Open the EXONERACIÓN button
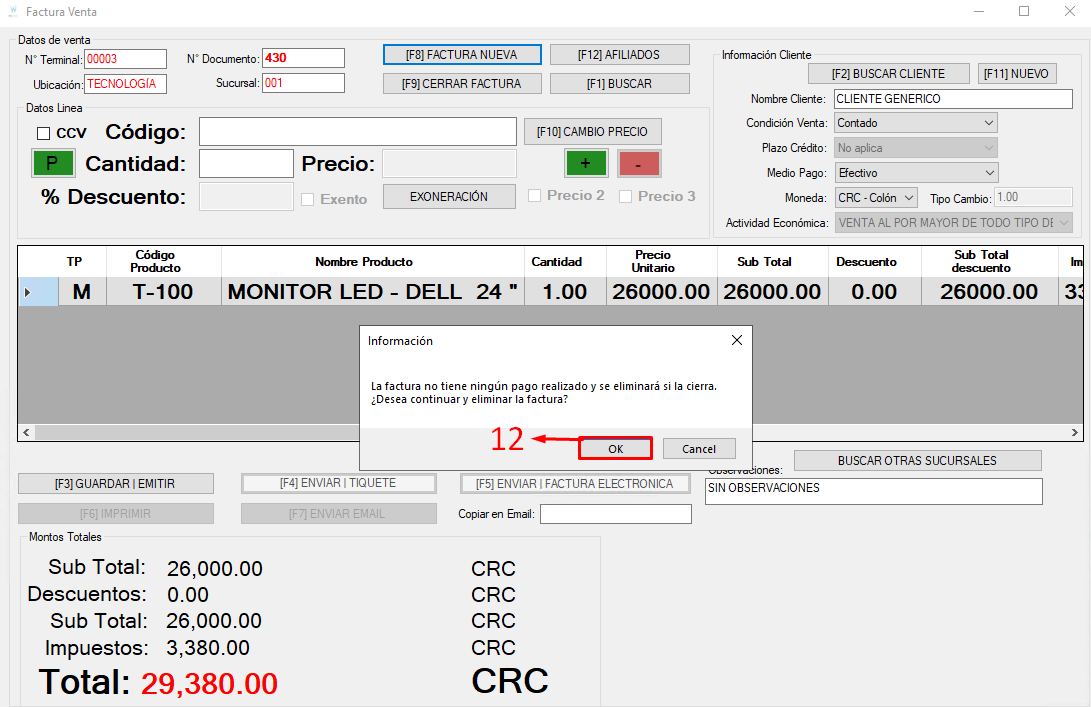Viewport: 1091px width, 707px height. (449, 197)
